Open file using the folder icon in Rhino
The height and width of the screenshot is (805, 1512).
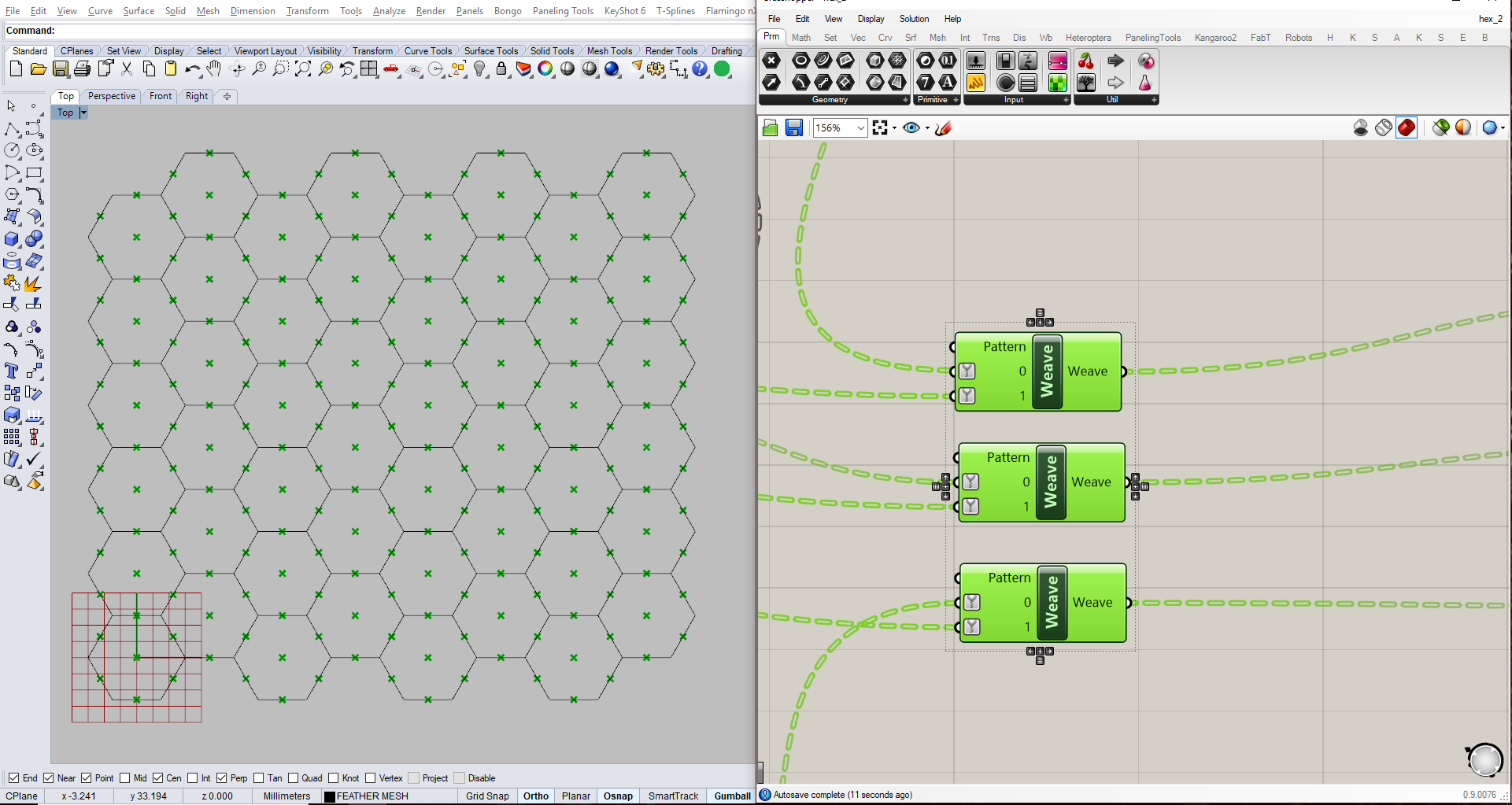pyautogui.click(x=38, y=69)
